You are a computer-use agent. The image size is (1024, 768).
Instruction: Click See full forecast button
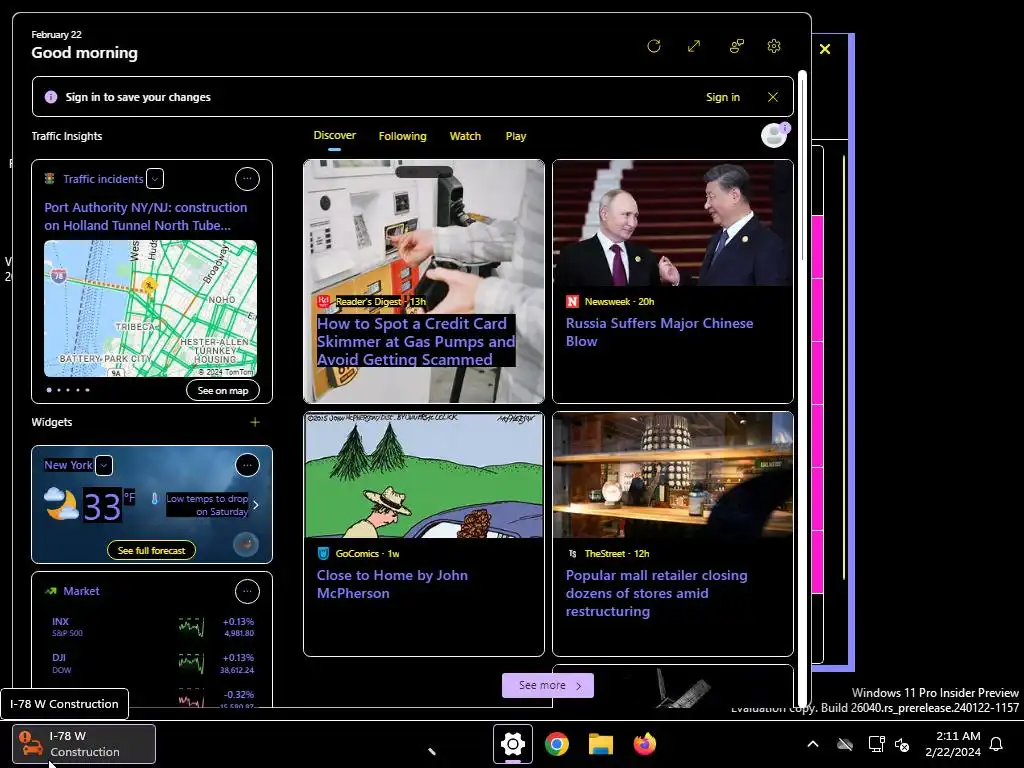(x=152, y=551)
